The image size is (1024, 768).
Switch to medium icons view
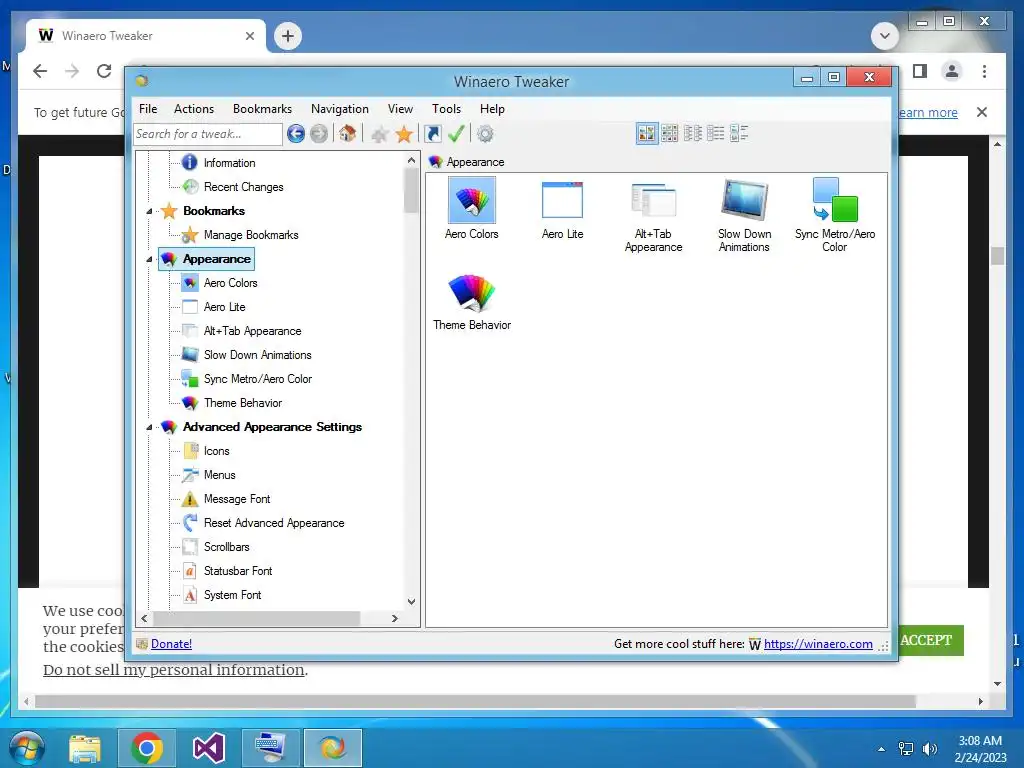669,134
